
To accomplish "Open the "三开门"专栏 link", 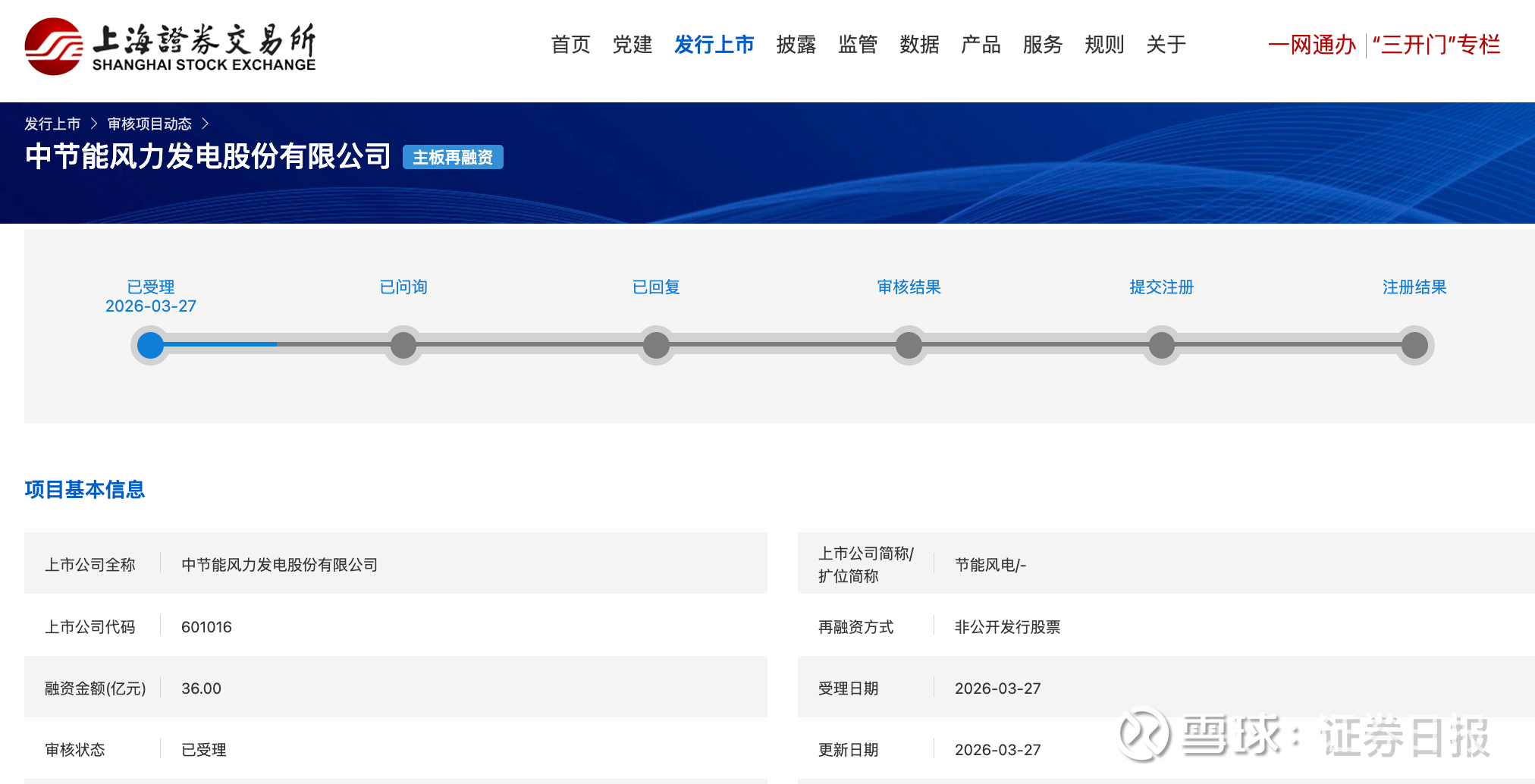I will point(1436,45).
